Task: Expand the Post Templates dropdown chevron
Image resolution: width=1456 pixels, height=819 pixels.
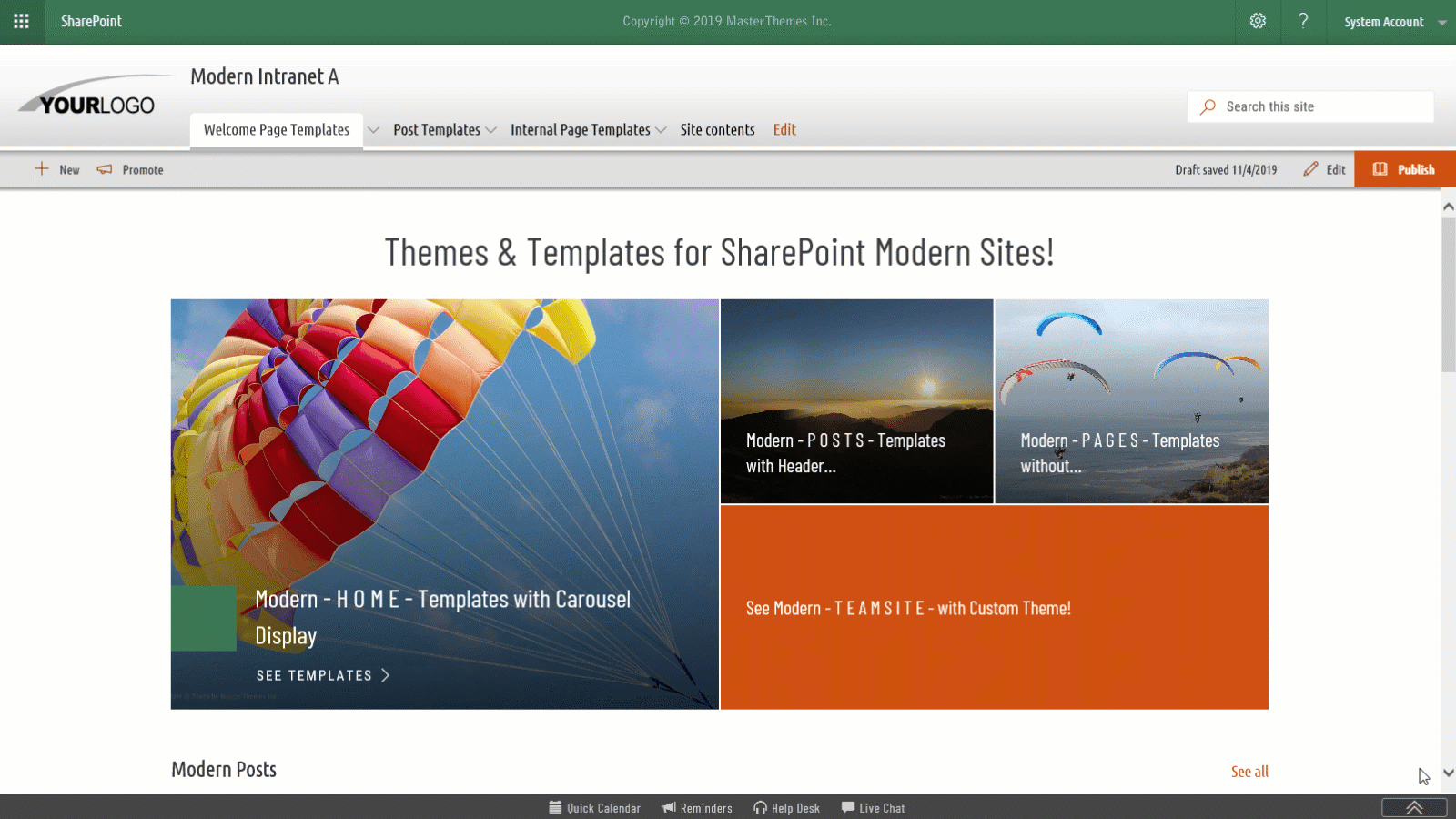Action: coord(491,130)
